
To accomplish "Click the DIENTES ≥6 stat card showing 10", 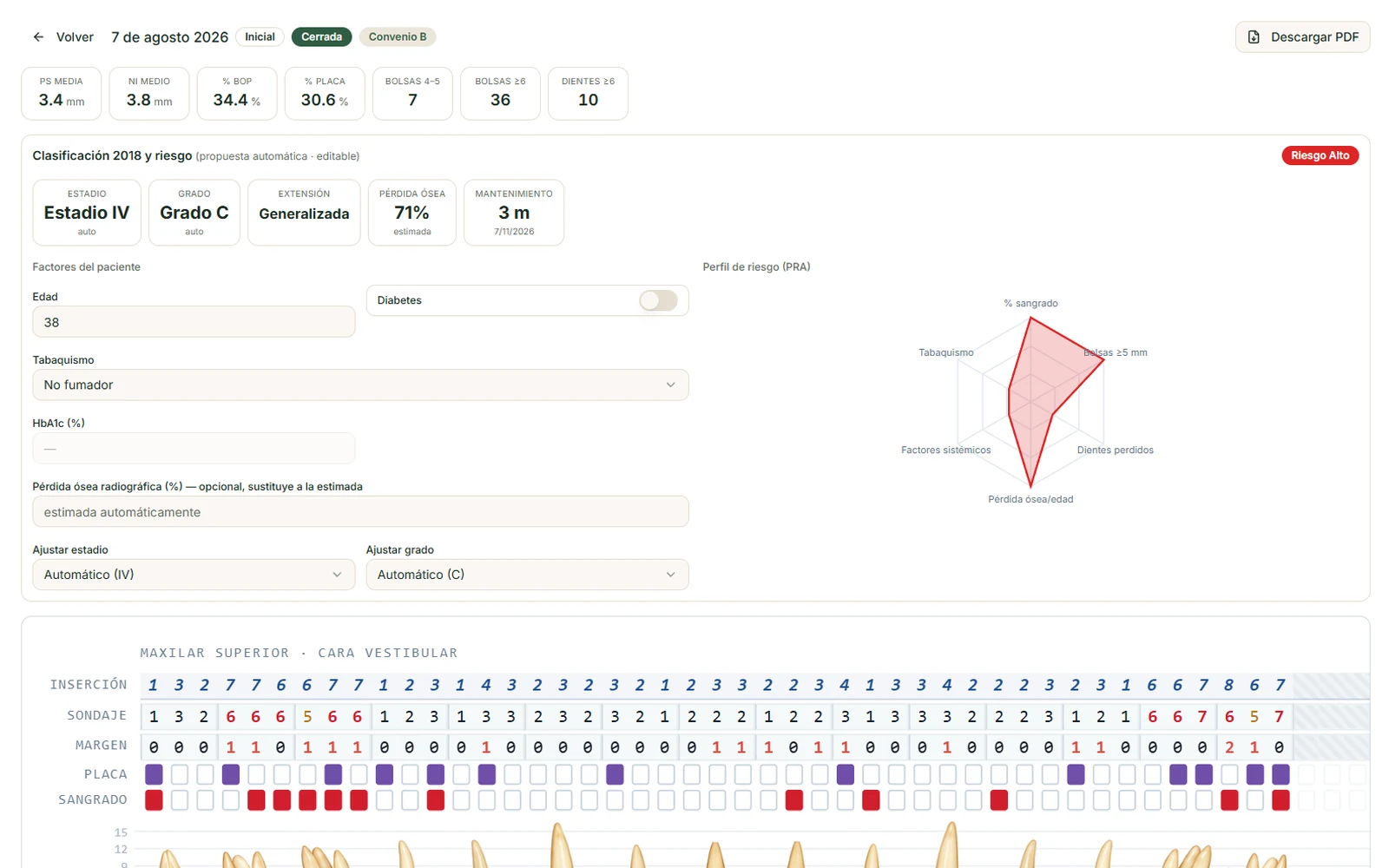I will (x=588, y=94).
